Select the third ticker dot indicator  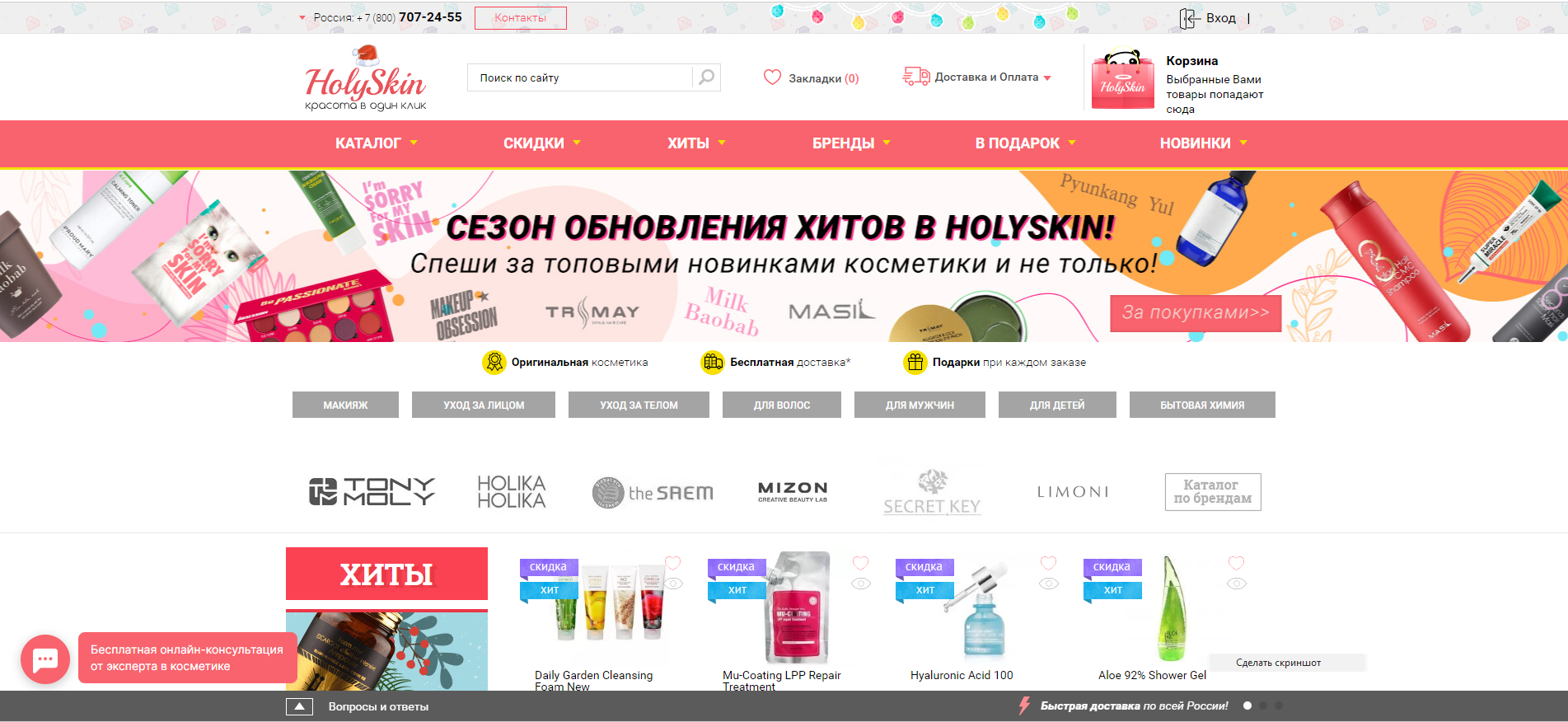(x=1279, y=706)
